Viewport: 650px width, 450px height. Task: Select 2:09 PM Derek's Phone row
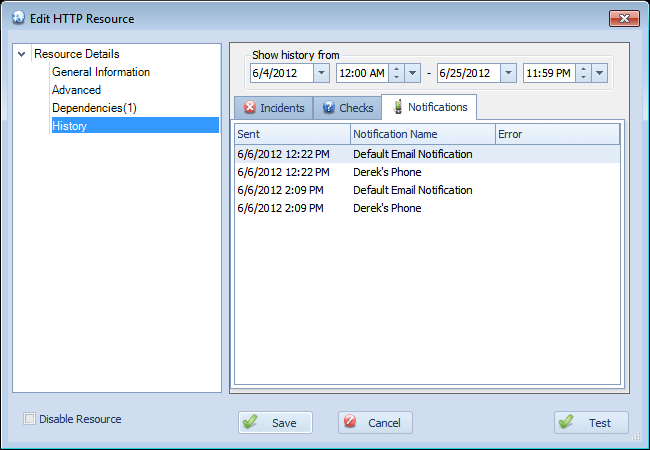click(x=427, y=208)
